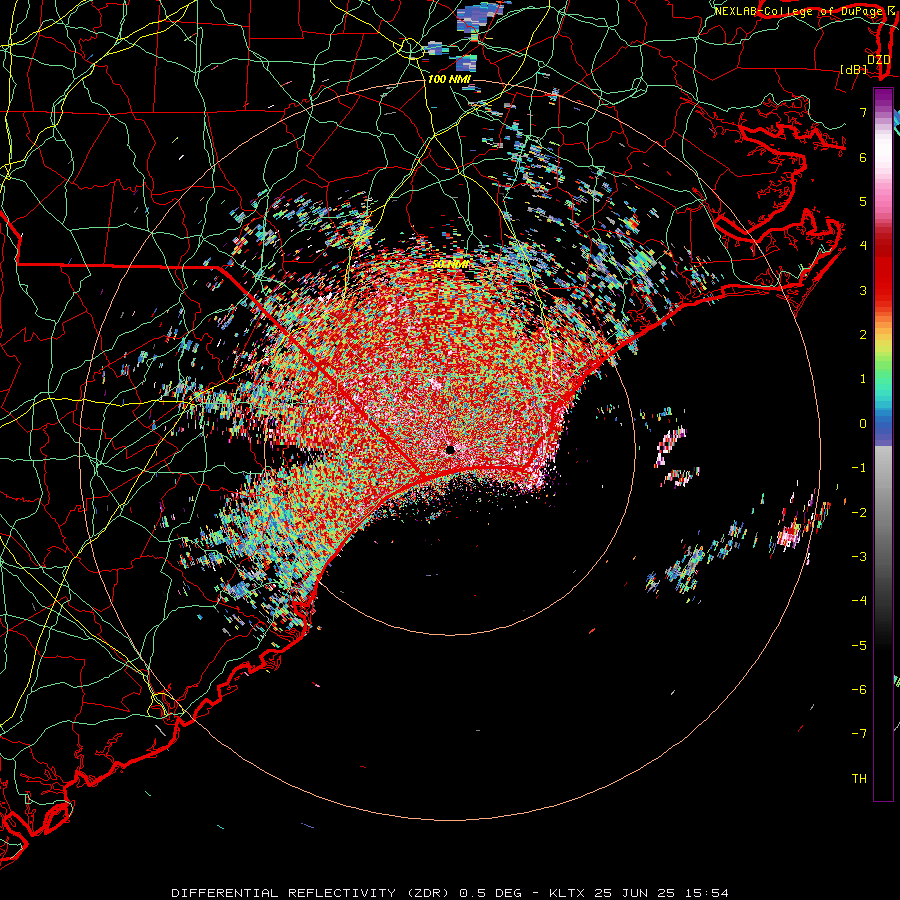Click the -7 dB tick label on color scale
Screen dimensions: 900x900
[859, 734]
